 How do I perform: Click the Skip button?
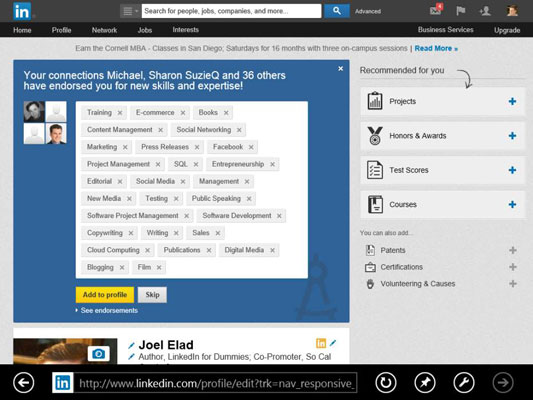tap(152, 295)
